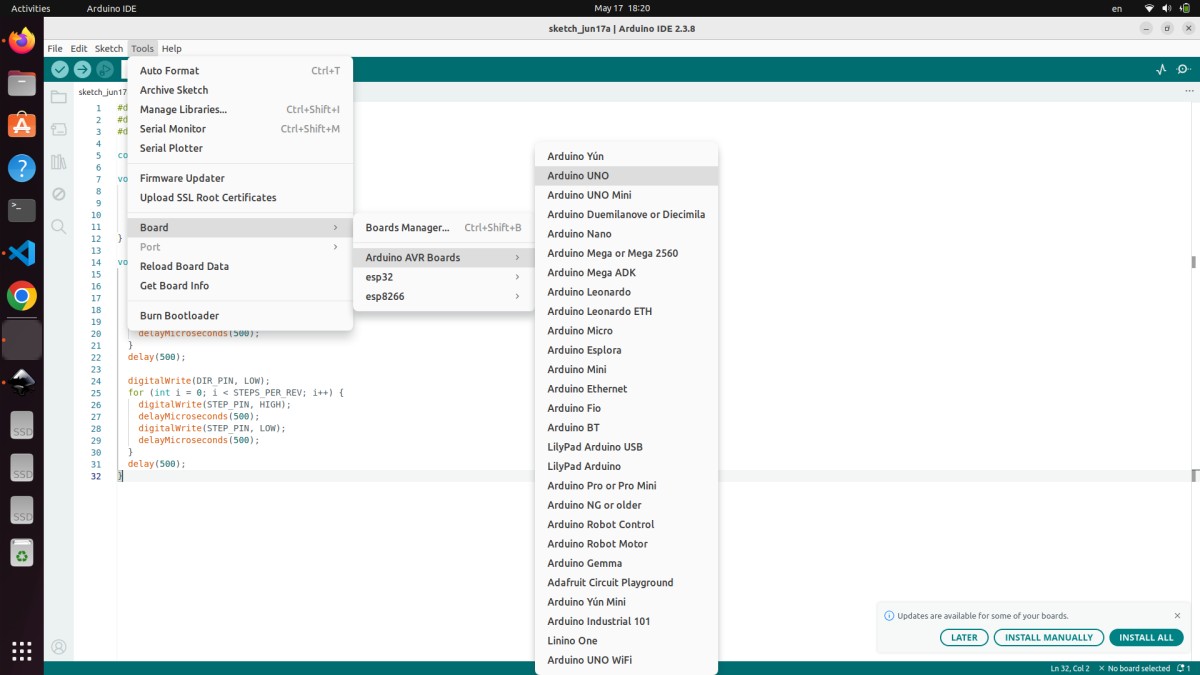
Task: Open the system power menu icon
Action: tap(1186, 8)
